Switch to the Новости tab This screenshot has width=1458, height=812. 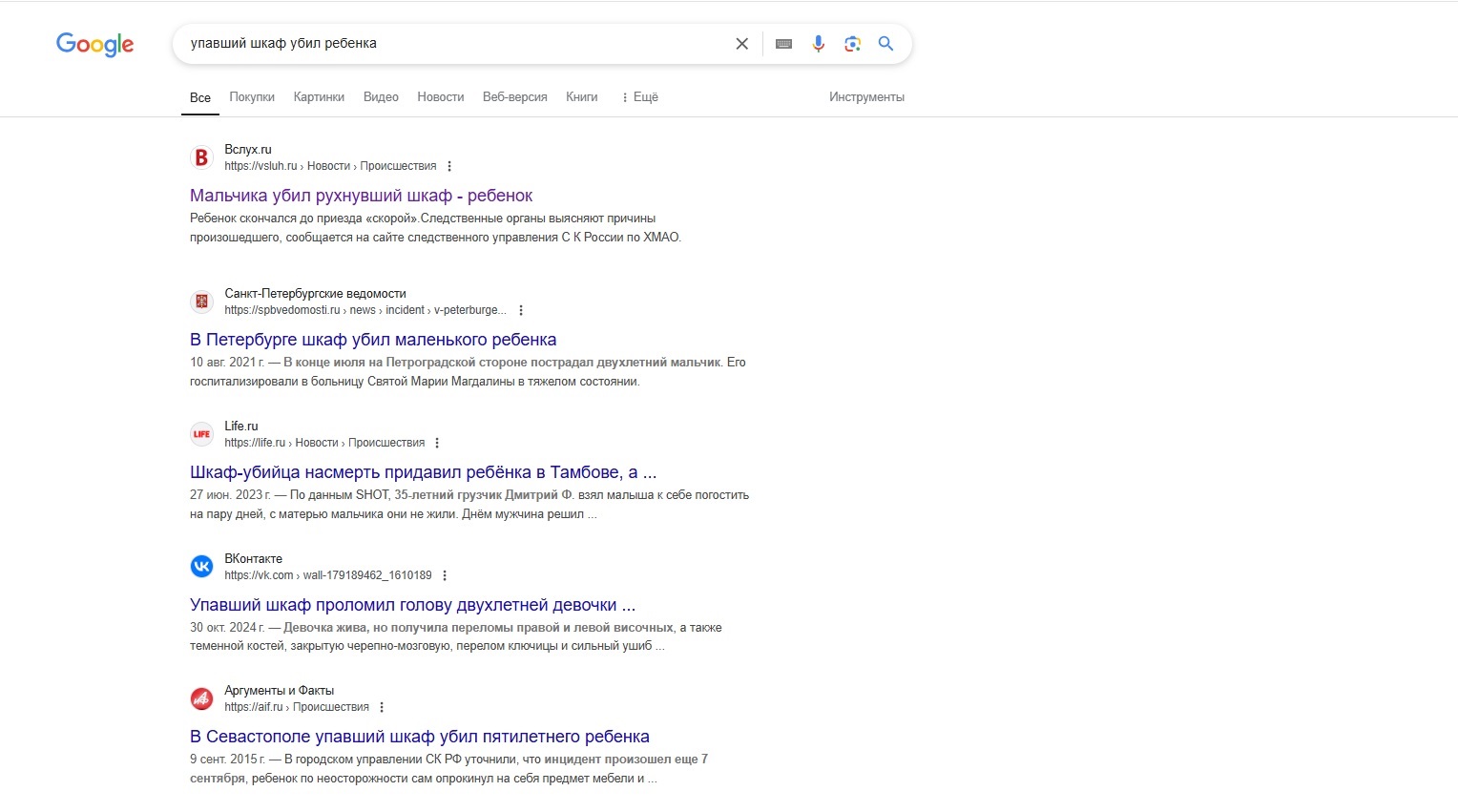[x=441, y=97]
